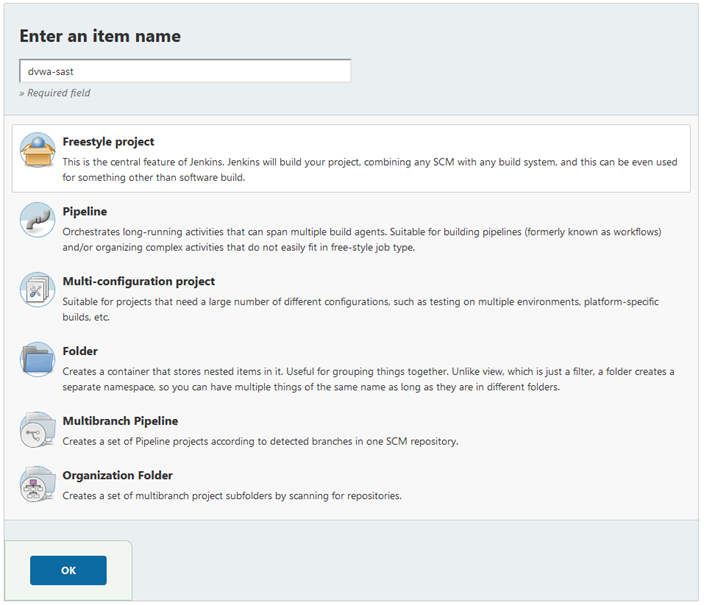Choose the Multibranch Pipeline heading
Image resolution: width=704 pixels, height=605 pixels.
tap(120, 421)
